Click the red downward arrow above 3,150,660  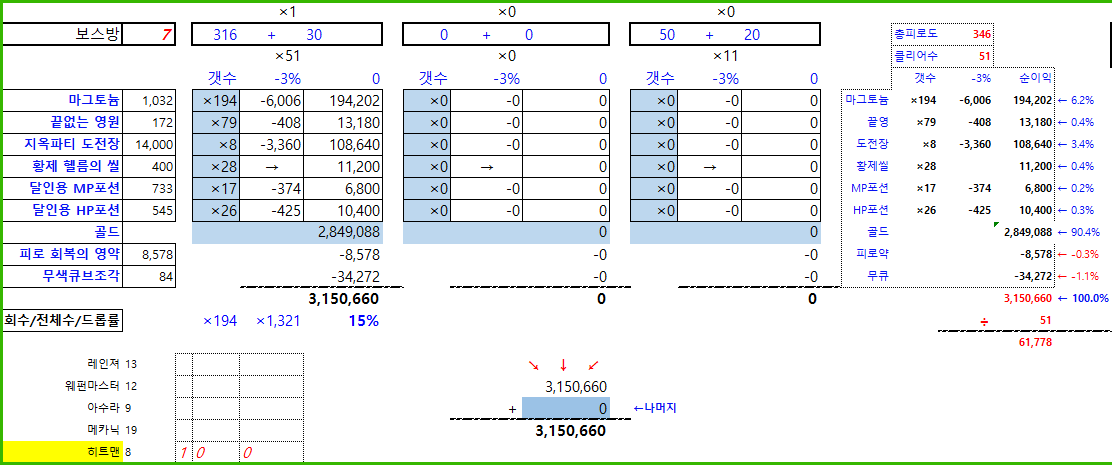563,364
